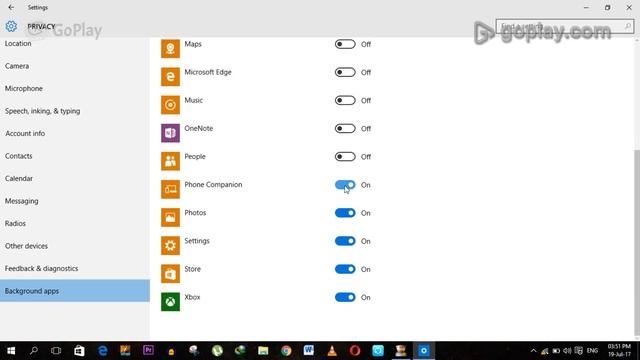Click the Store app icon in list
The image size is (640, 360).
(170, 274)
